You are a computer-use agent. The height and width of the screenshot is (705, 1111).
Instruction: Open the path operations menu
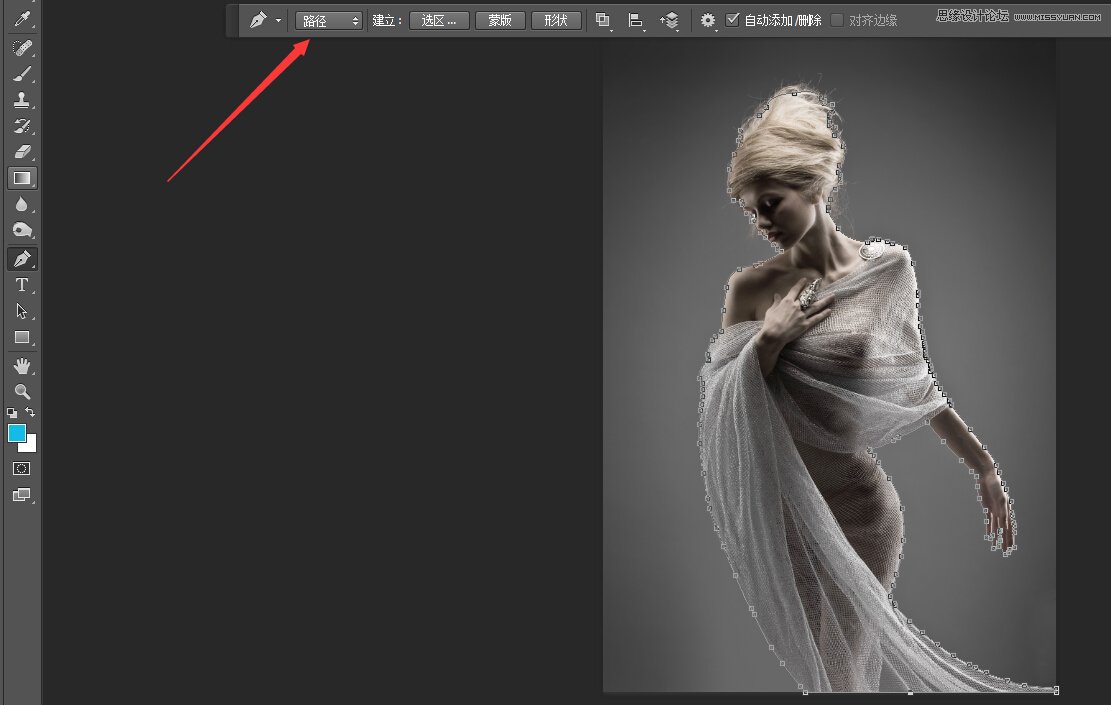tap(603, 21)
